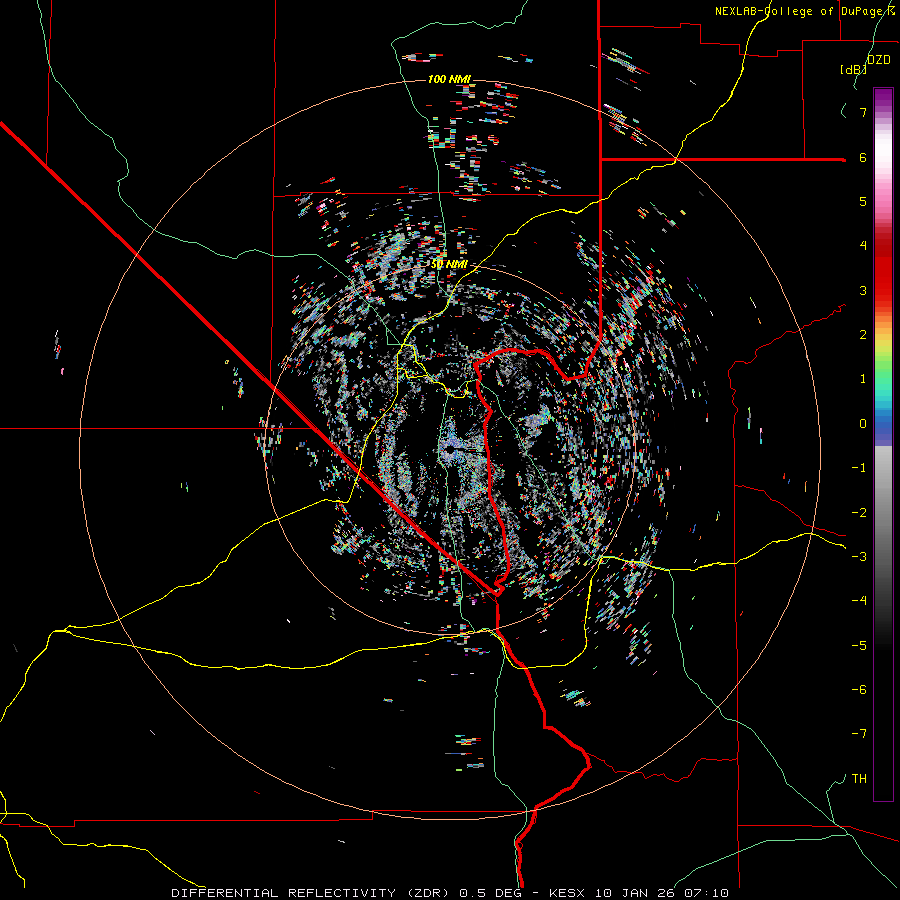This screenshot has height=900, width=900.
Task: Click the "[dB]" unit label above the scale
Action: click(853, 69)
